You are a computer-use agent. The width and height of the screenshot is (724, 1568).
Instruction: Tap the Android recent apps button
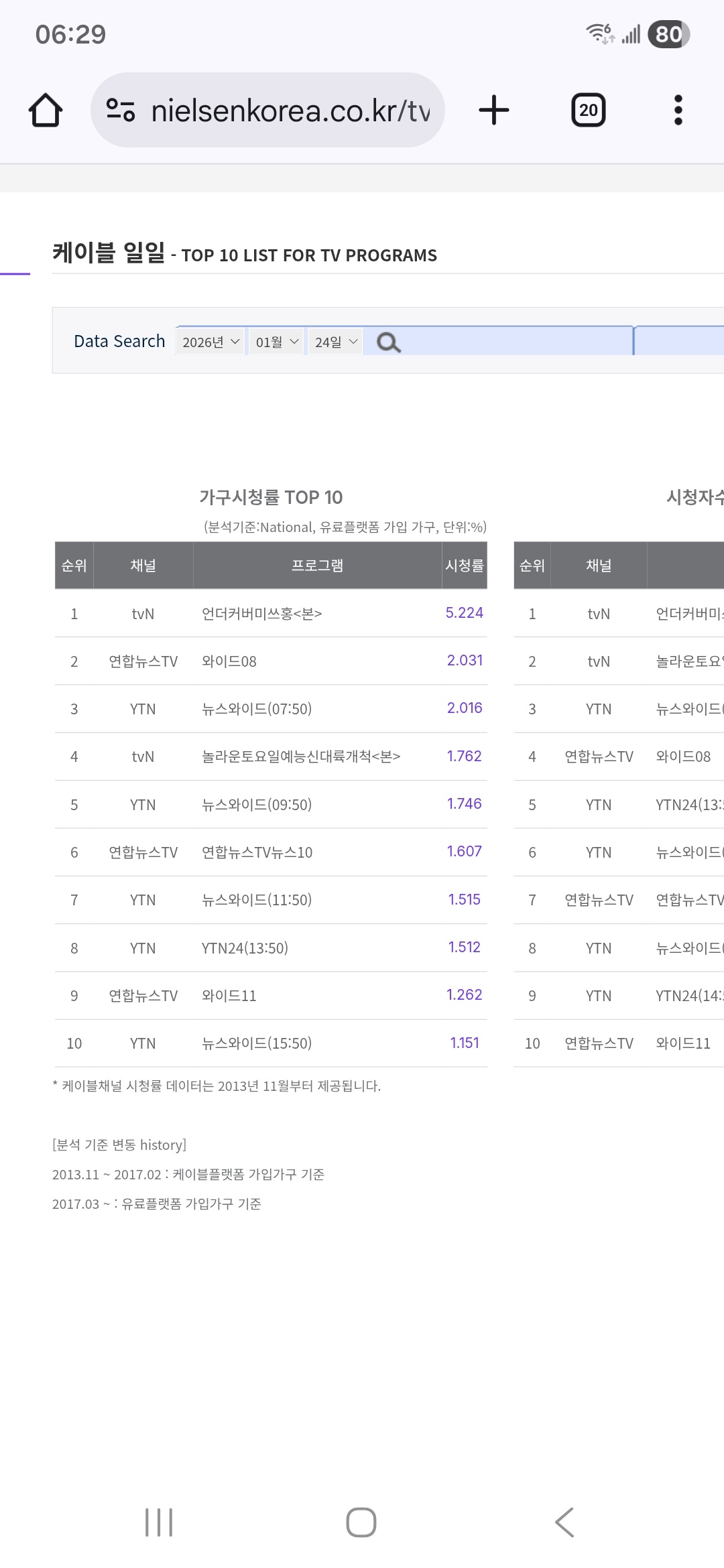tap(159, 1522)
